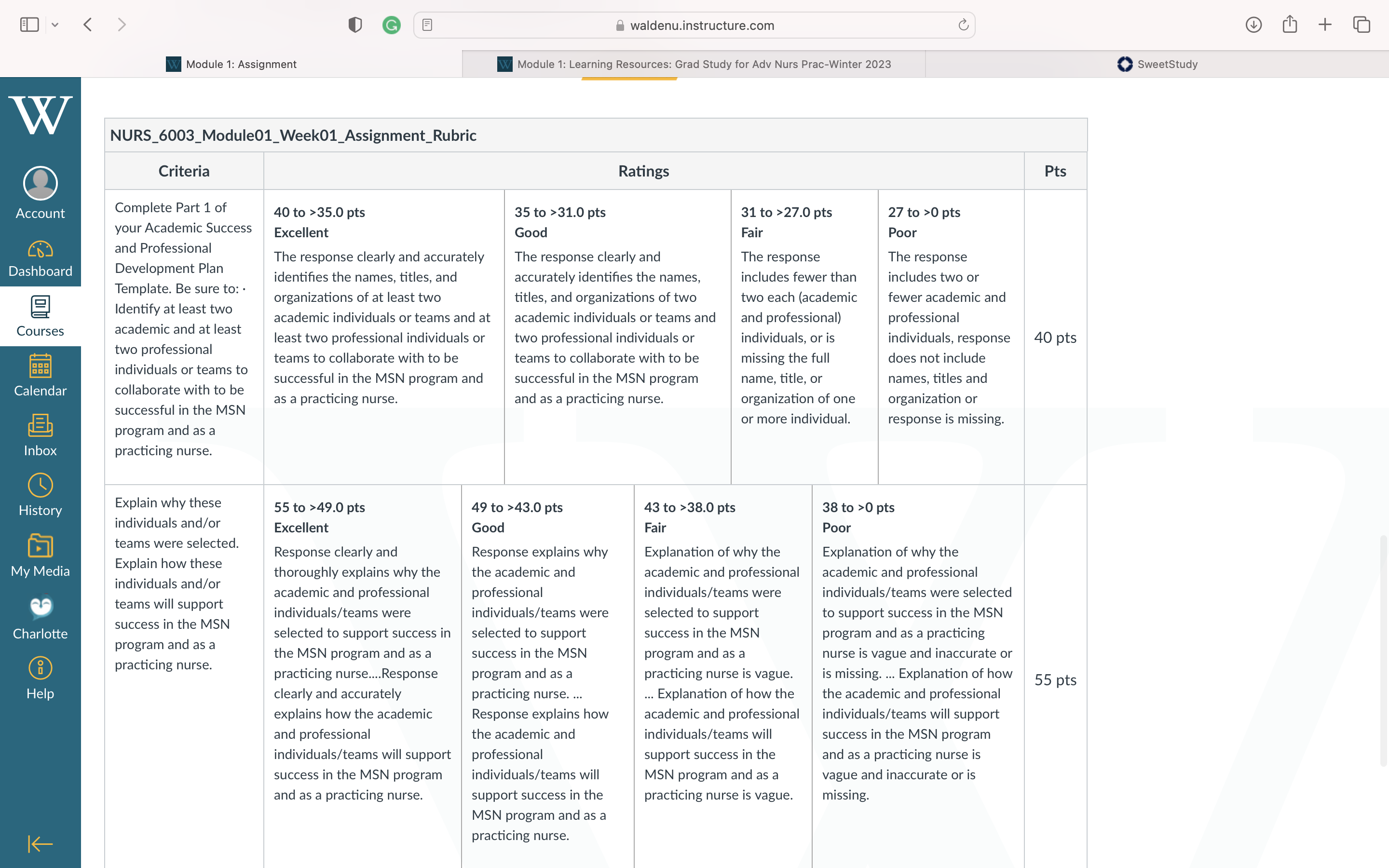Open My Media in sidebar
Screen dimensions: 1389x868
pos(40,556)
